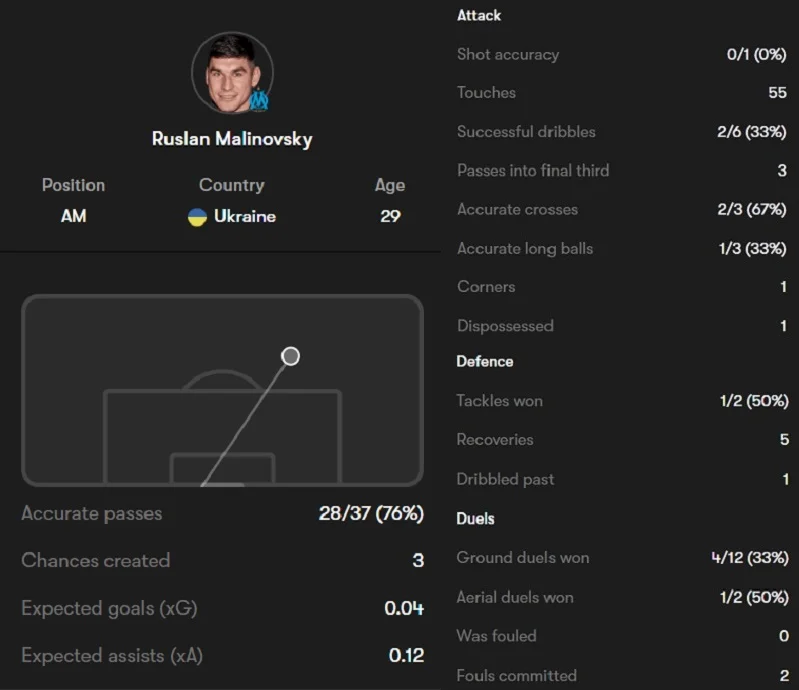Viewport: 799px width, 690px height.
Task: Select the shot marker circle on the pitch map
Action: [x=290, y=356]
